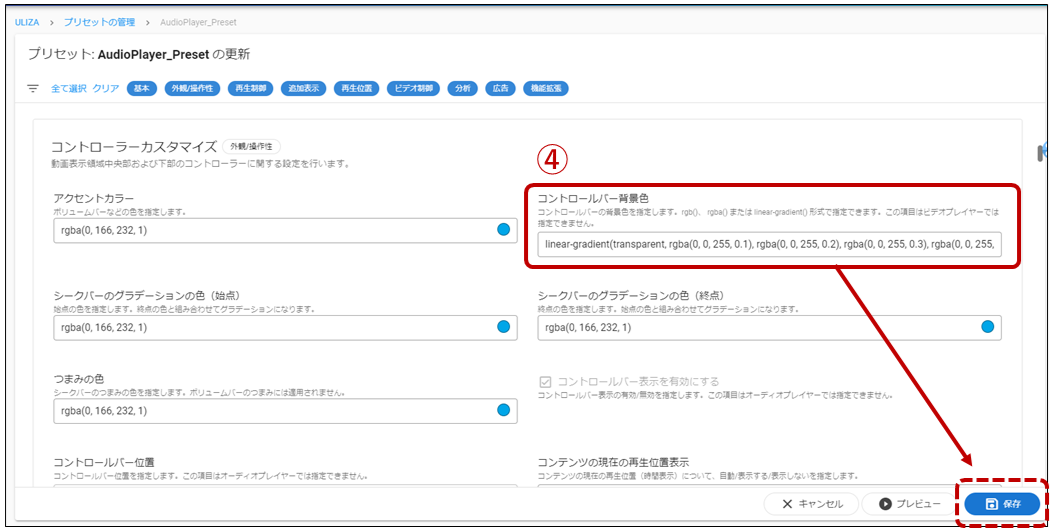Toggle the コントロールバー表示を有効にする checkbox
Image resolution: width=1054 pixels, height=531 pixels.
coord(545,382)
